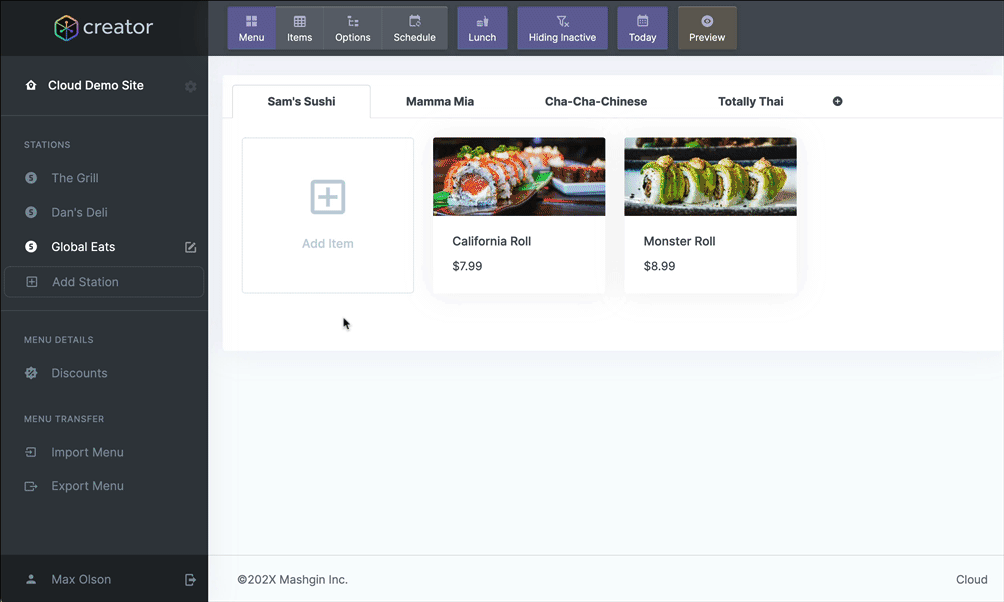
Task: Click Dan's Deli station dollar icon
Action: [x=31, y=212]
